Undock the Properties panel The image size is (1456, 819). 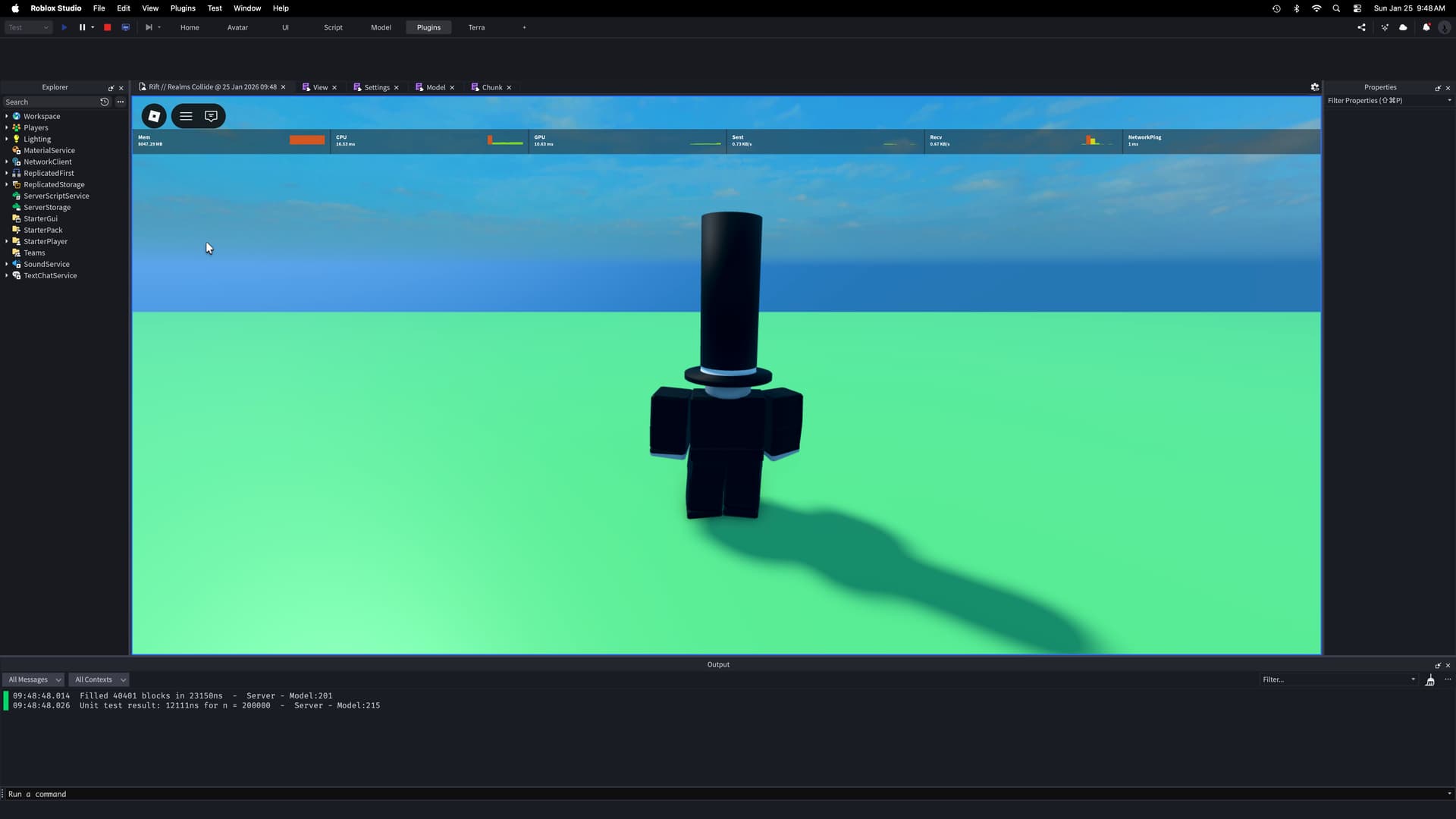(1438, 88)
